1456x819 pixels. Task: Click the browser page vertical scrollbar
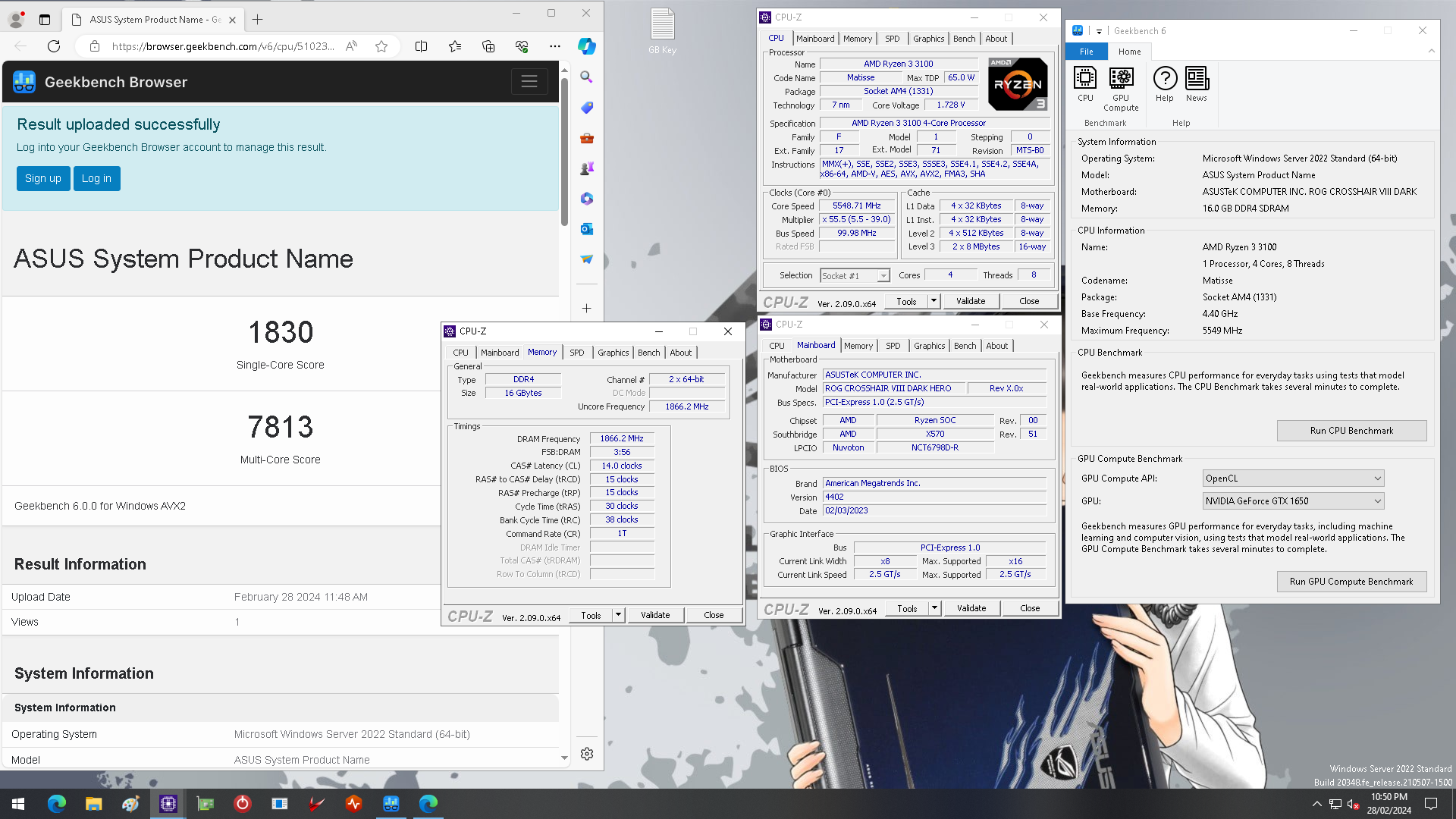[x=564, y=150]
